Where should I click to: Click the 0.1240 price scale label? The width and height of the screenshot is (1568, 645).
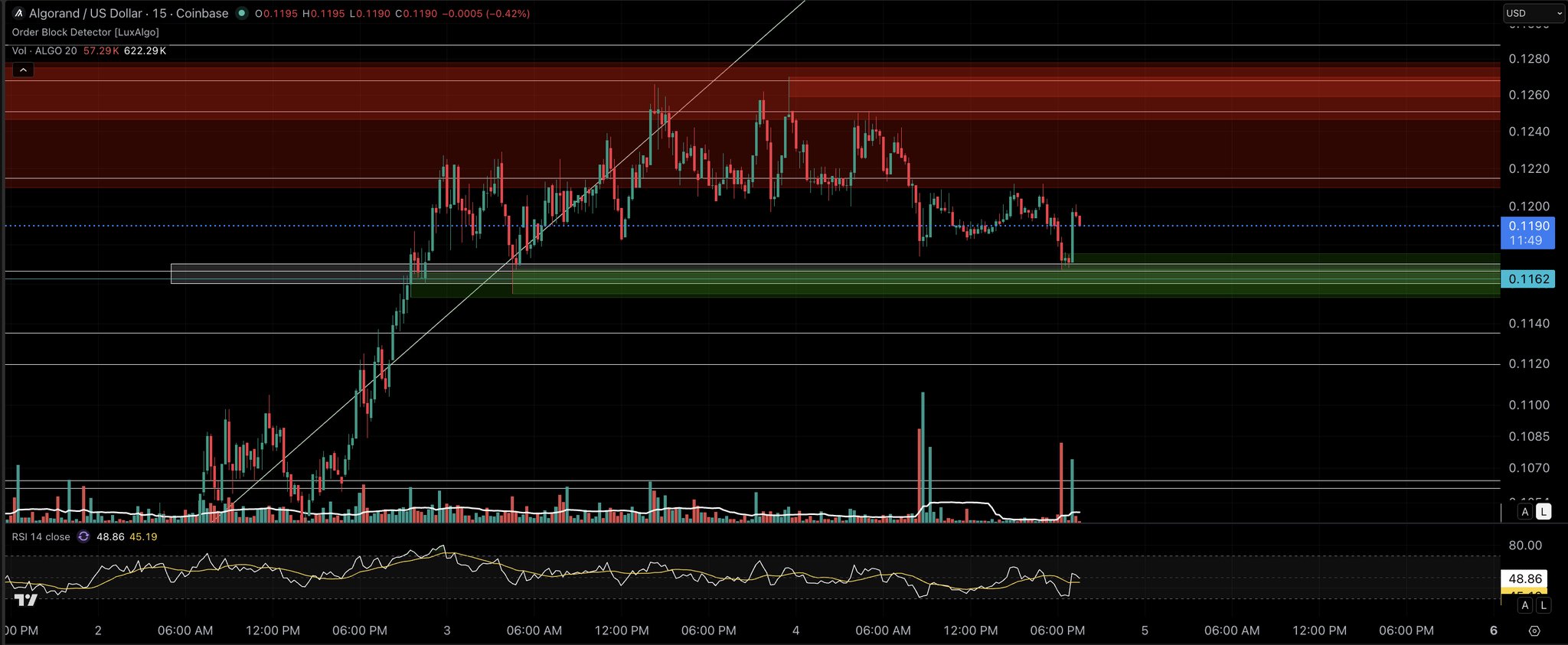point(1529,132)
